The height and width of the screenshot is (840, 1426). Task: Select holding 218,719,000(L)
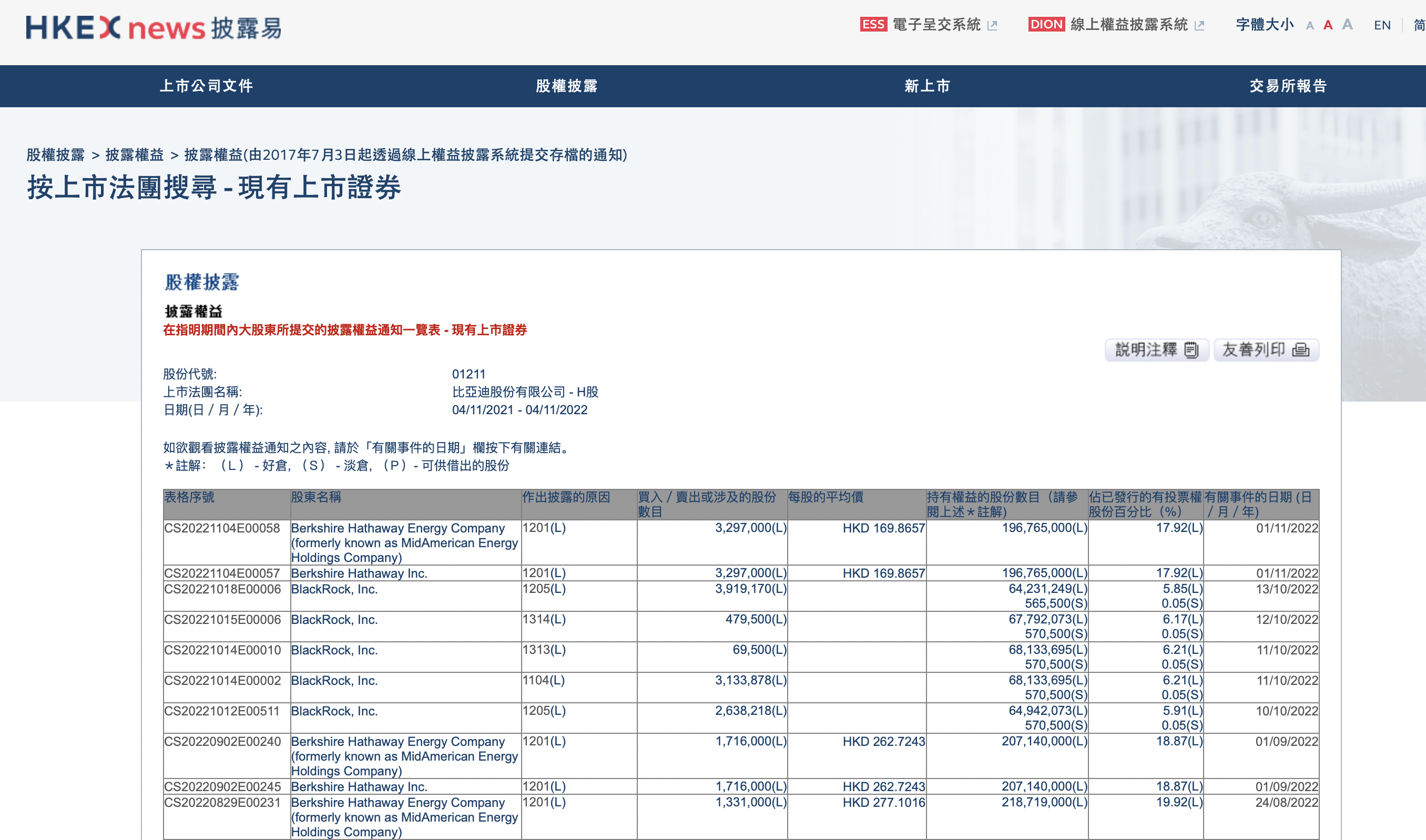coord(1044,803)
